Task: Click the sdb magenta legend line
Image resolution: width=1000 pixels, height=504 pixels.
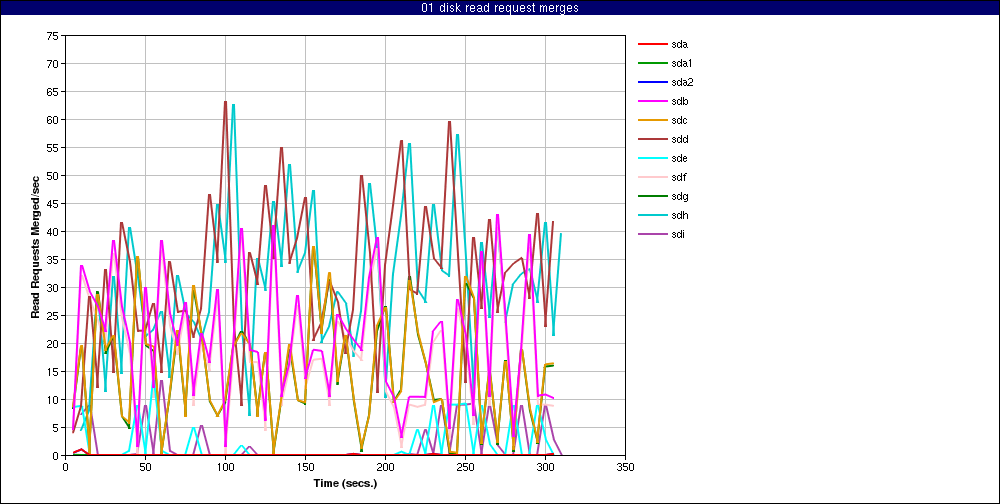Action: [x=651, y=101]
